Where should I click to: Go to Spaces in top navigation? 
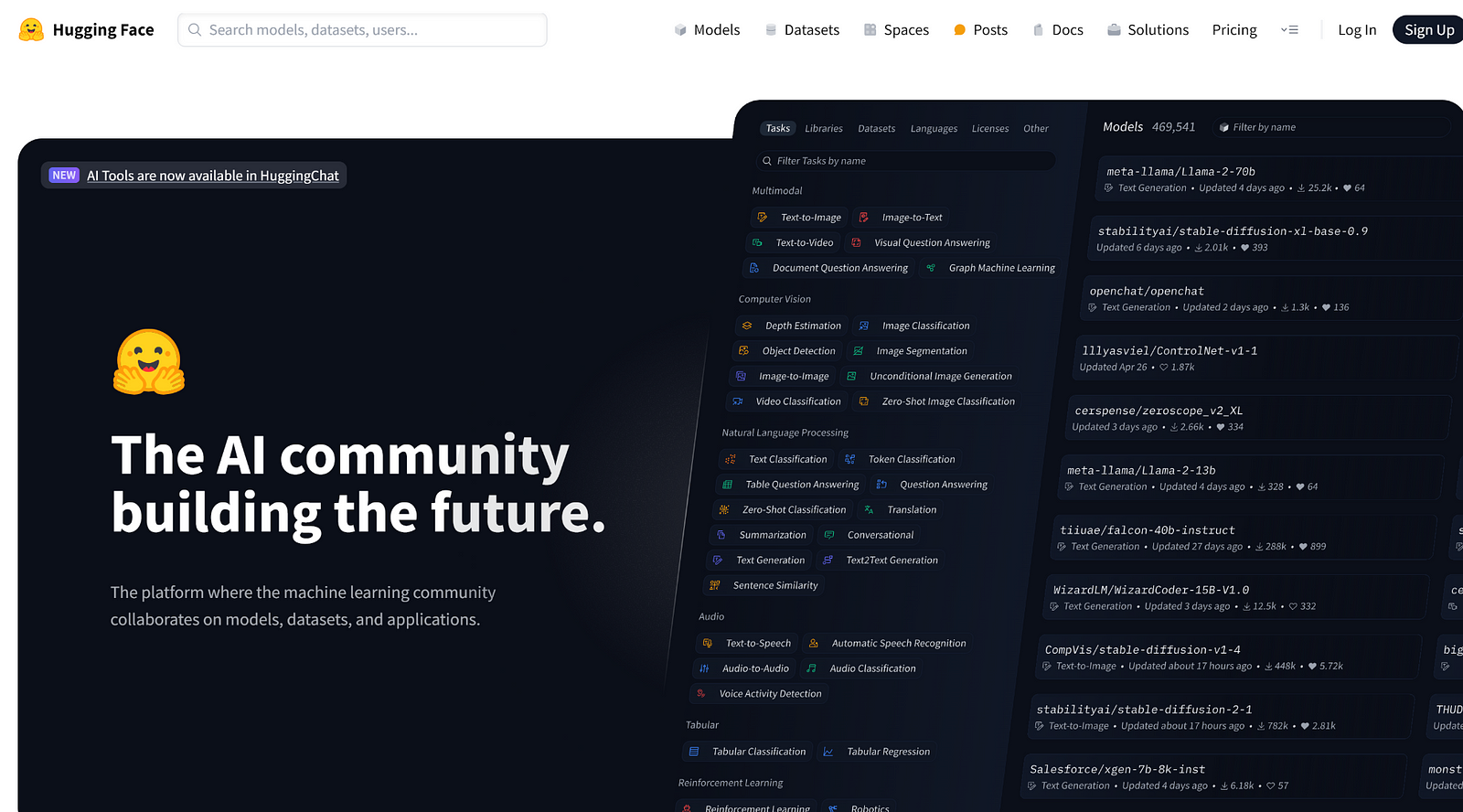pyautogui.click(x=896, y=30)
